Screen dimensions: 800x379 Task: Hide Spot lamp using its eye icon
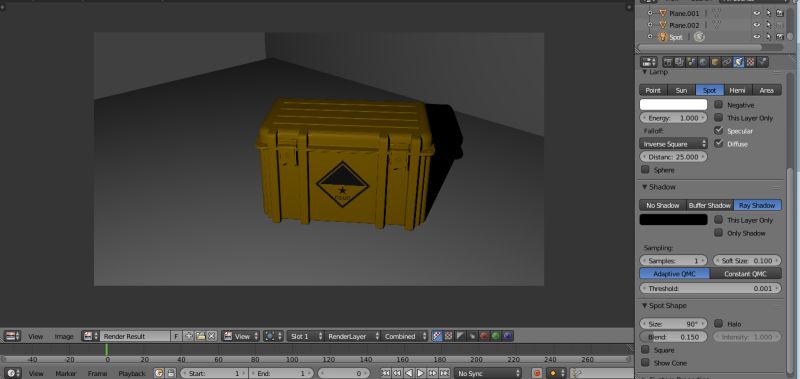click(757, 37)
